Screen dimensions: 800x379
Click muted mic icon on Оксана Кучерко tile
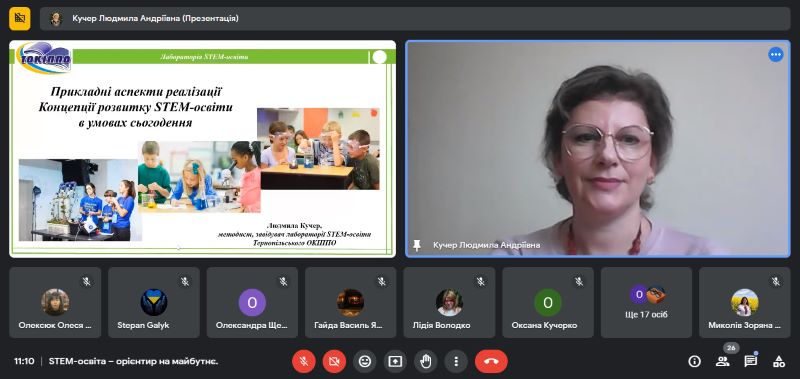[579, 282]
